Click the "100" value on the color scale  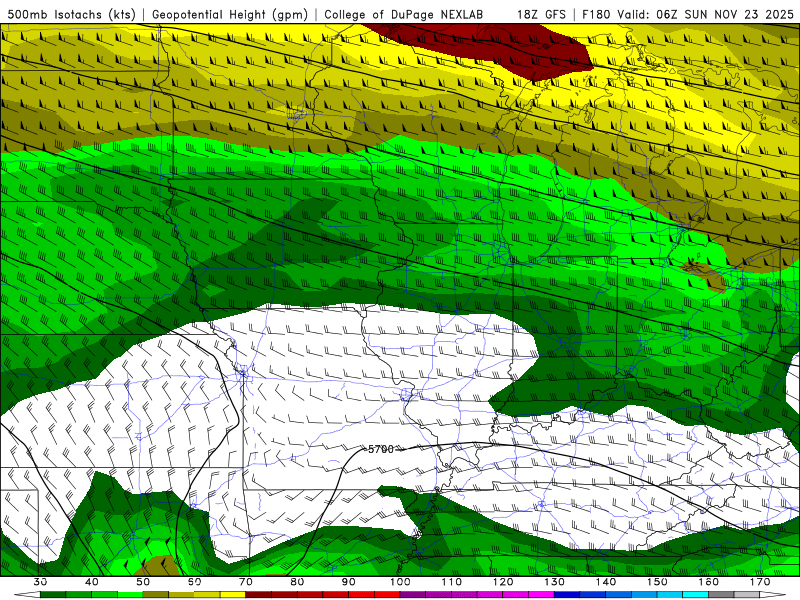click(x=400, y=582)
